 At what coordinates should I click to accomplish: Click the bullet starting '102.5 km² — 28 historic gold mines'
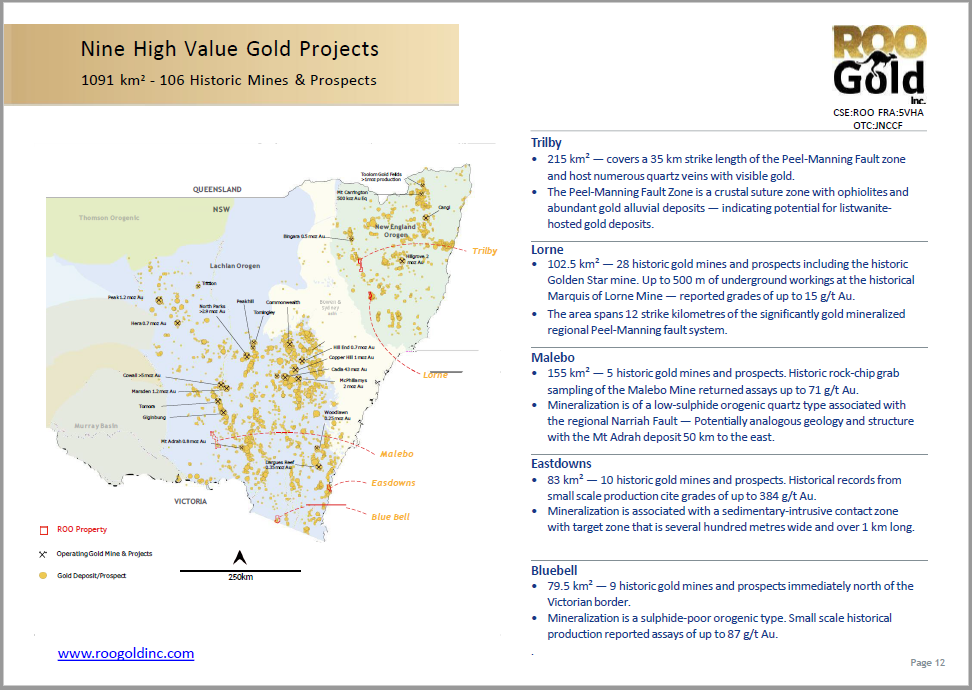tap(731, 280)
